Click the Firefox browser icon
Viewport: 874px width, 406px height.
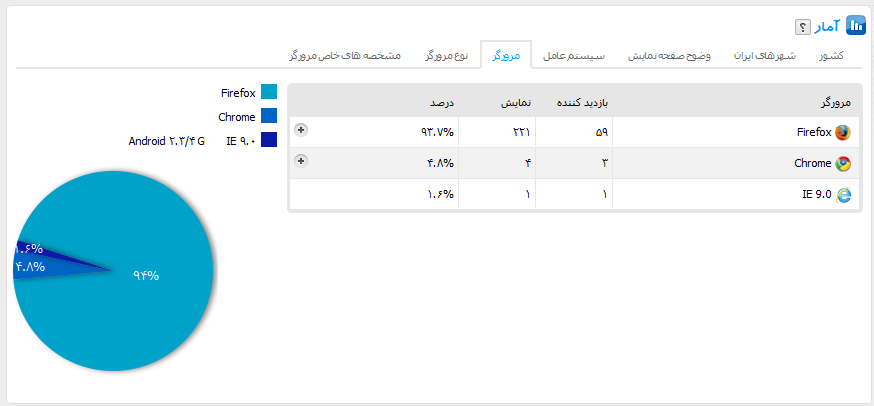click(x=842, y=132)
